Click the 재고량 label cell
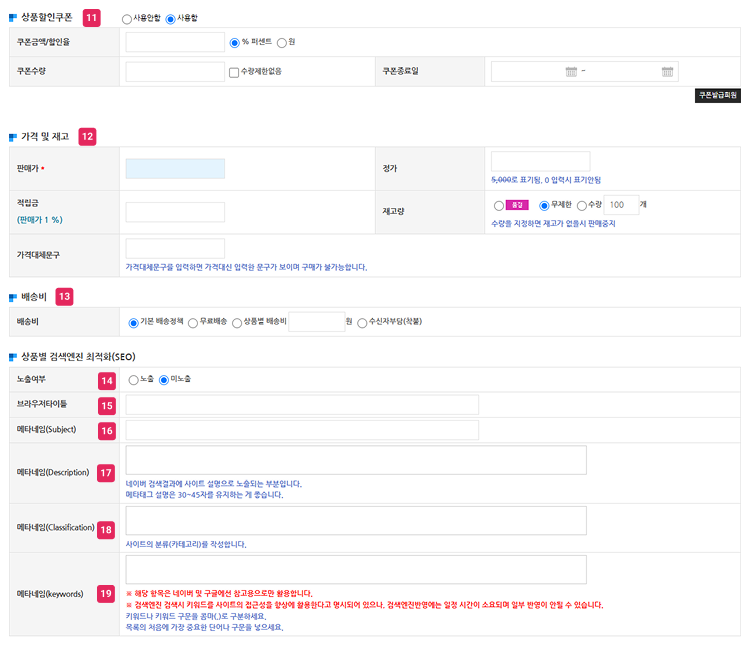Viewport: 750px width, 653px height. tap(430, 212)
